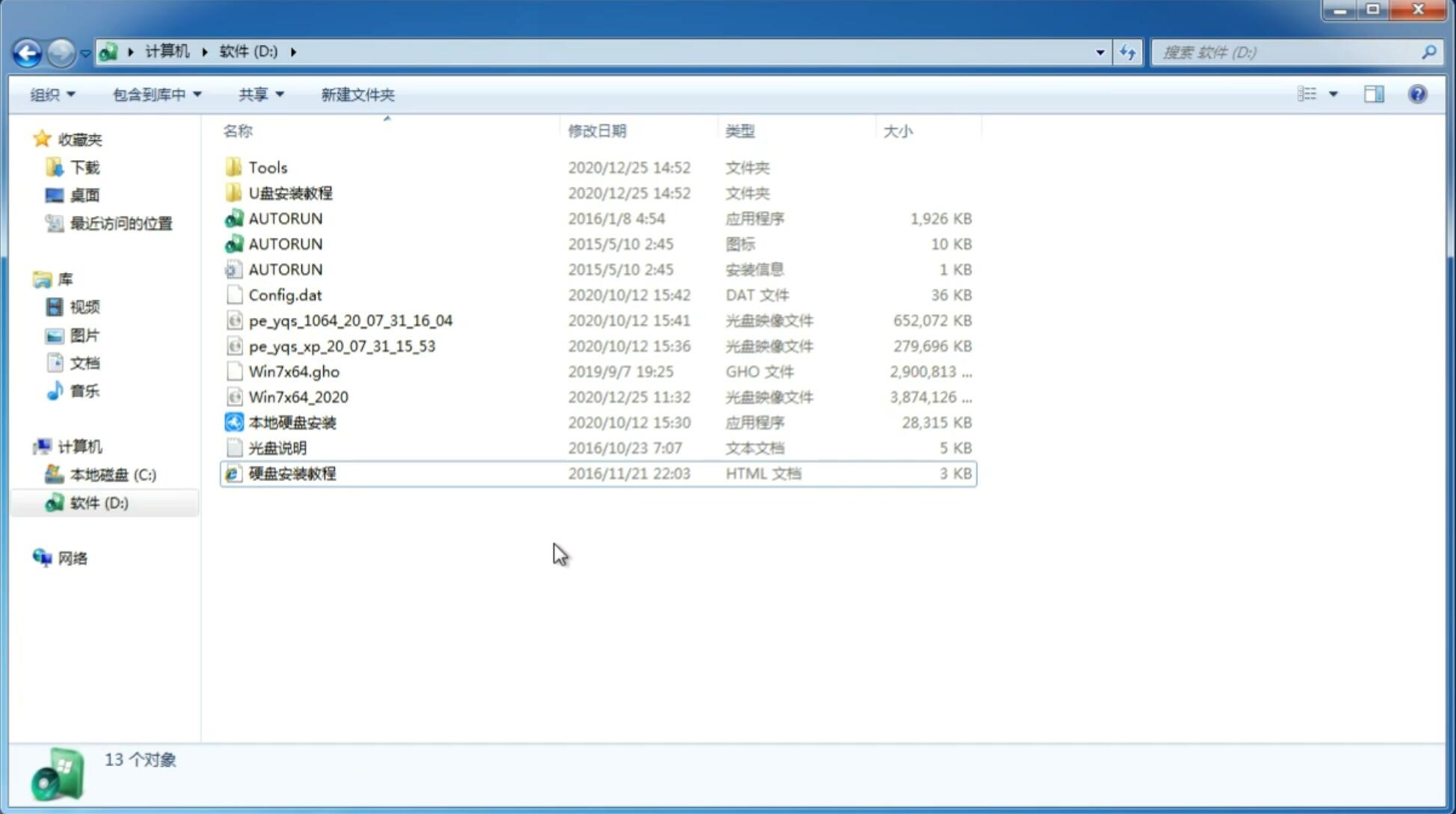Click 包含到库中 dropdown option

pyautogui.click(x=155, y=93)
